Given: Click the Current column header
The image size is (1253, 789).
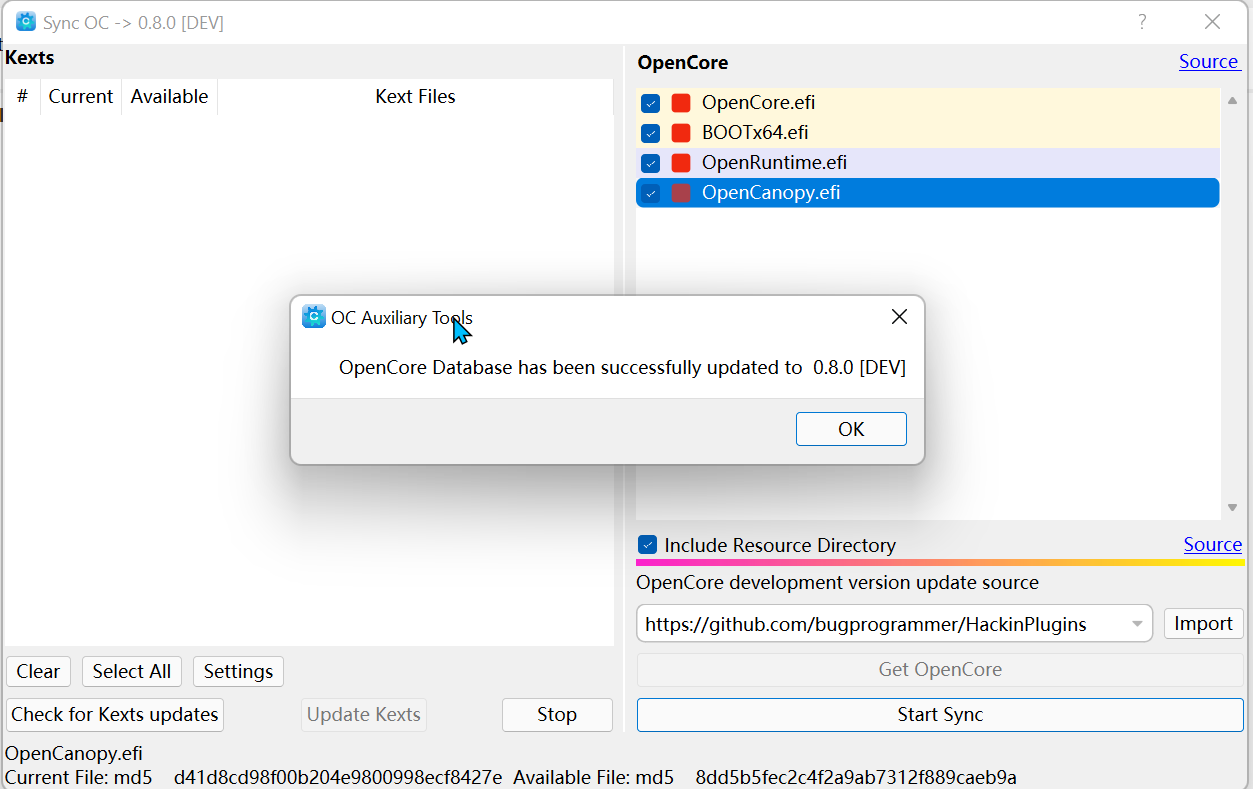Looking at the screenshot, I should pos(81,97).
